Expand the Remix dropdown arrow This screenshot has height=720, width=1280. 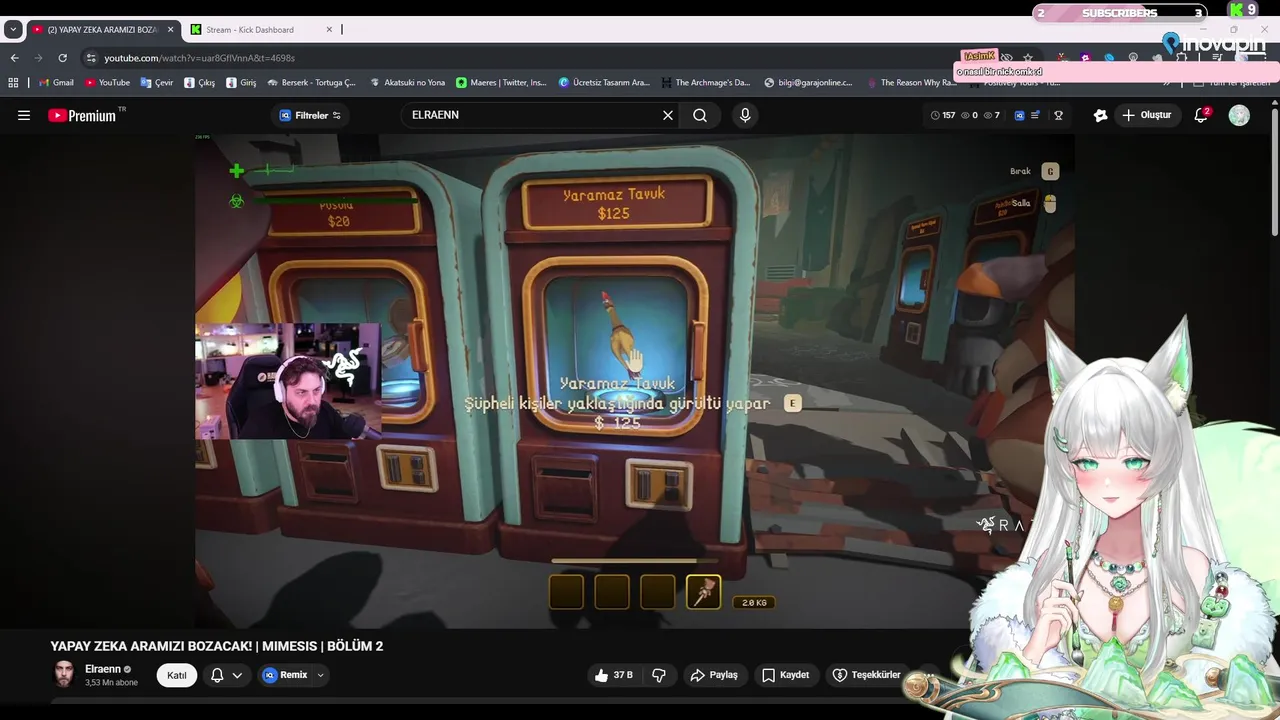320,675
